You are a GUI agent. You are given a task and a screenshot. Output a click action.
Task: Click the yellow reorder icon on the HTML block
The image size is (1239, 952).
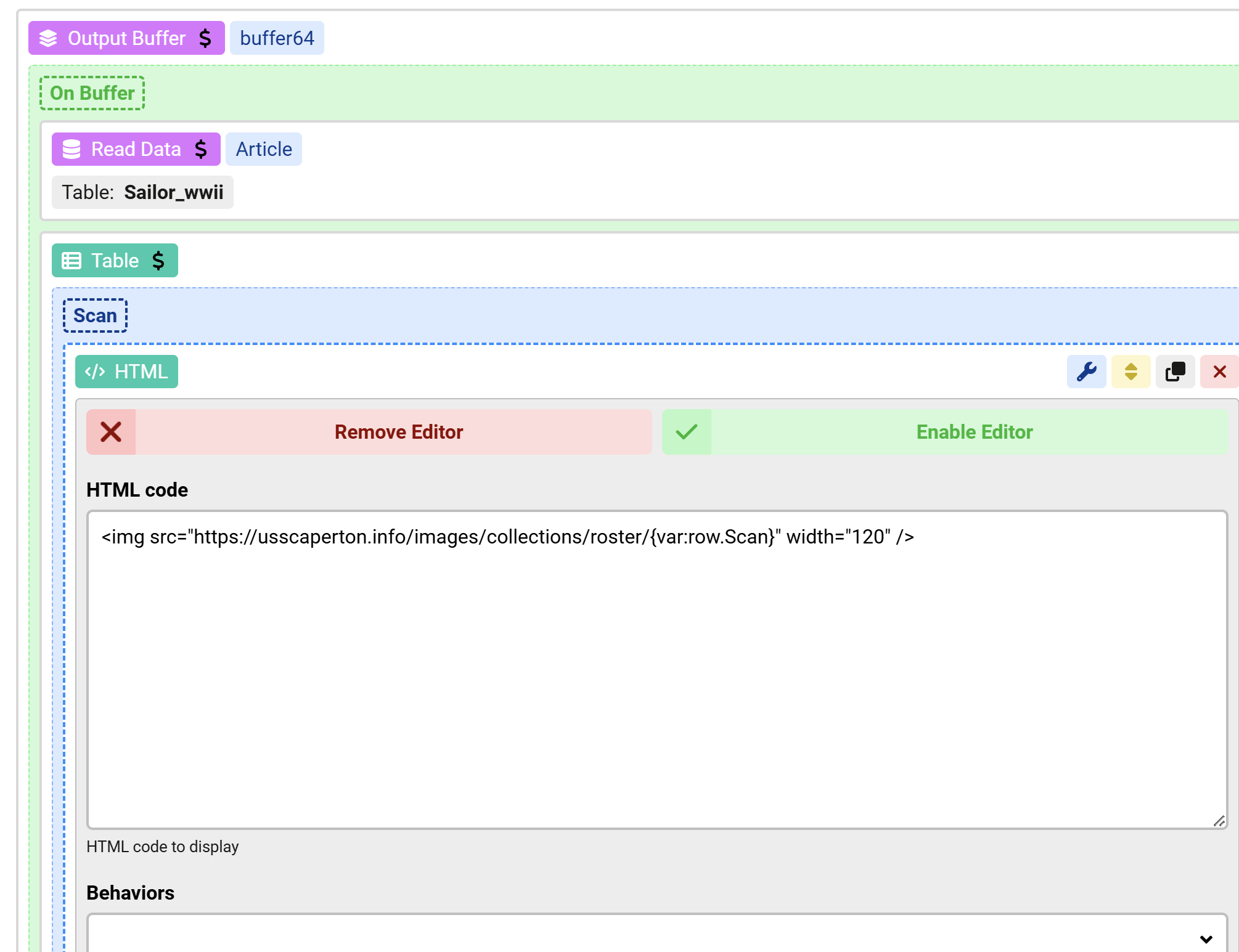(x=1131, y=371)
